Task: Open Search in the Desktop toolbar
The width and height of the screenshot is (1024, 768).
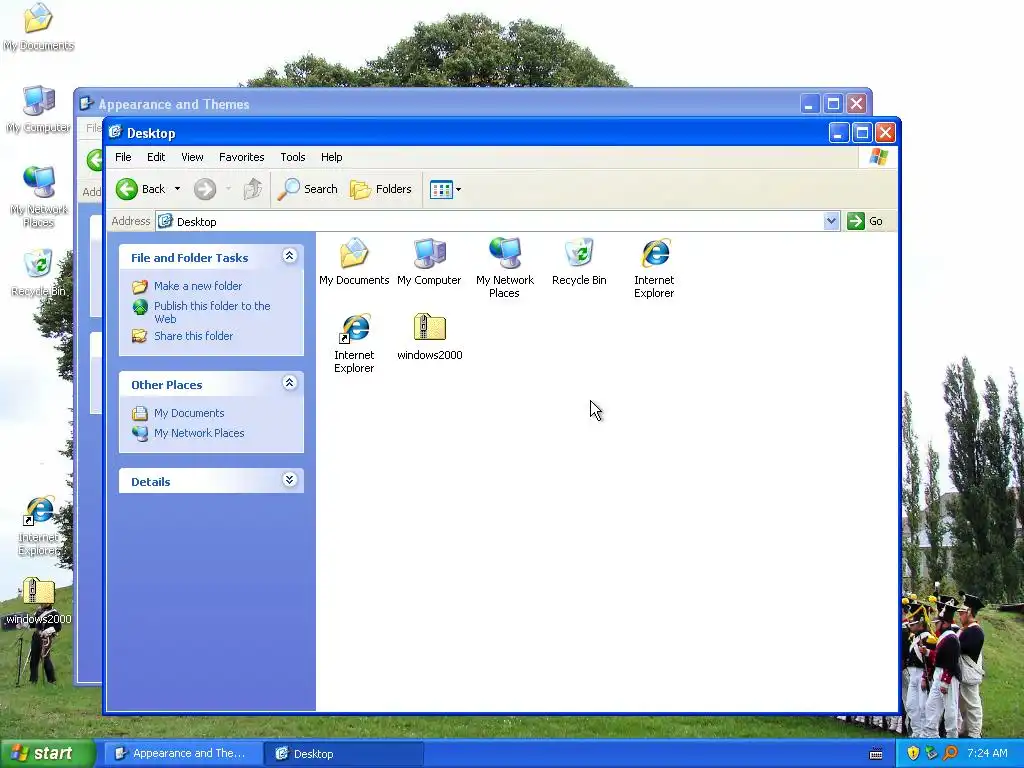Action: (308, 189)
